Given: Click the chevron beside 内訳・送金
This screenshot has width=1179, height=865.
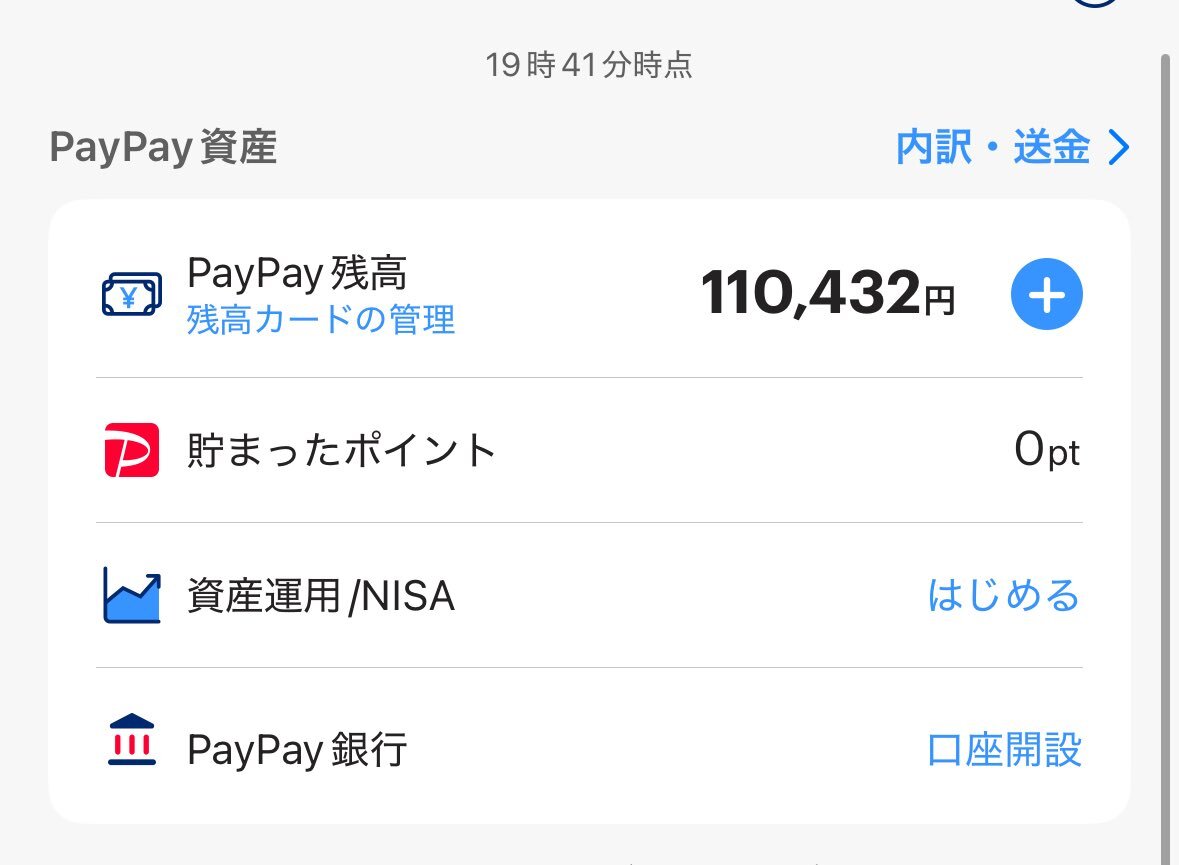Looking at the screenshot, I should point(1119,148).
